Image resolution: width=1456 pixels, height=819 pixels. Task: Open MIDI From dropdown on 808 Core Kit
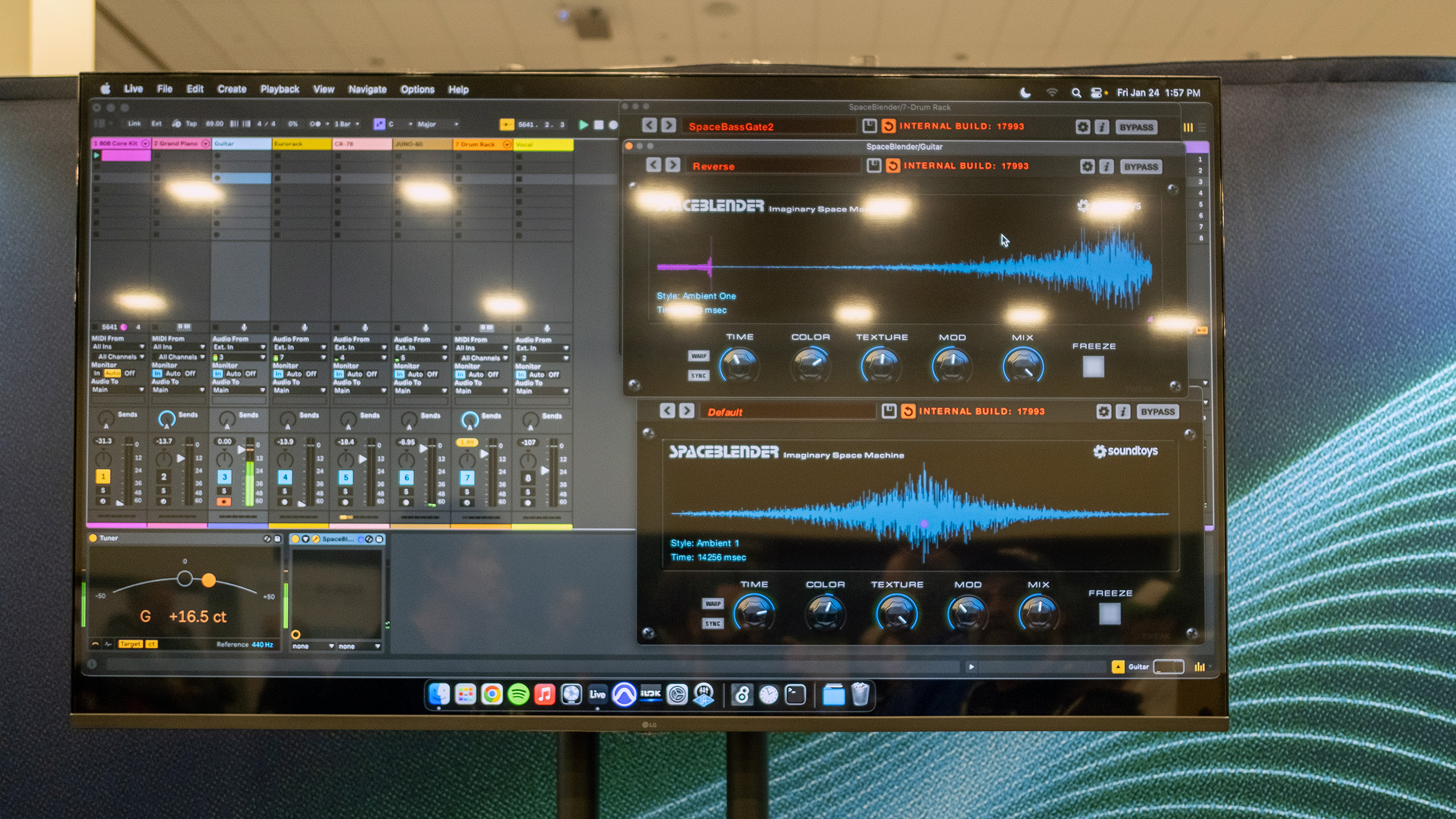(x=119, y=346)
